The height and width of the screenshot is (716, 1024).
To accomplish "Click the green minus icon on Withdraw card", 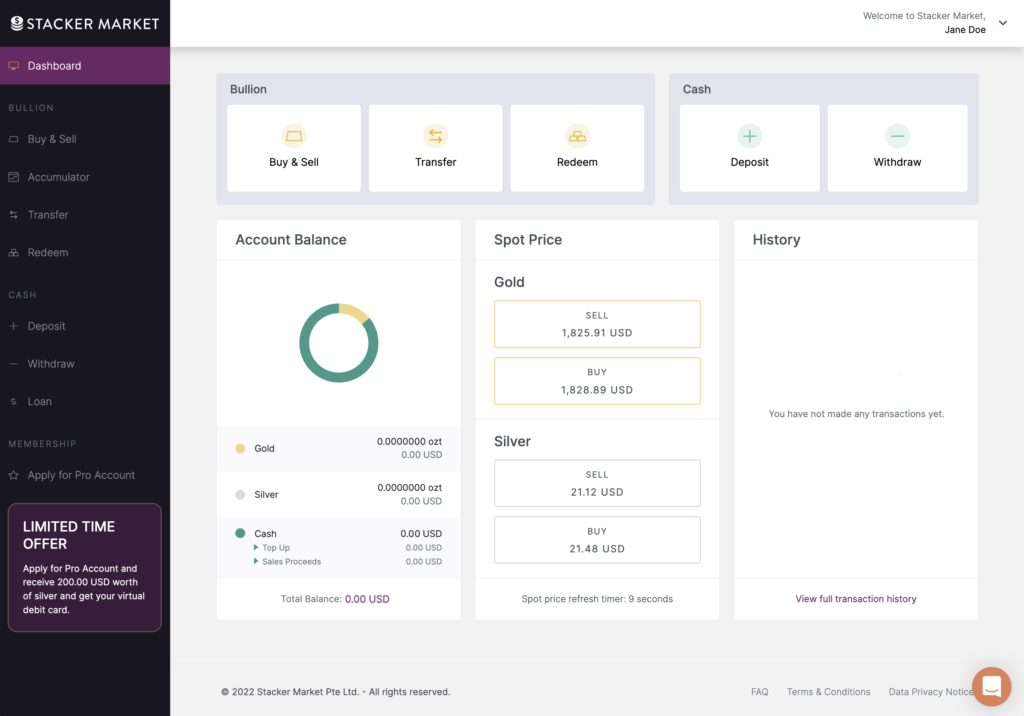I will coord(897,136).
